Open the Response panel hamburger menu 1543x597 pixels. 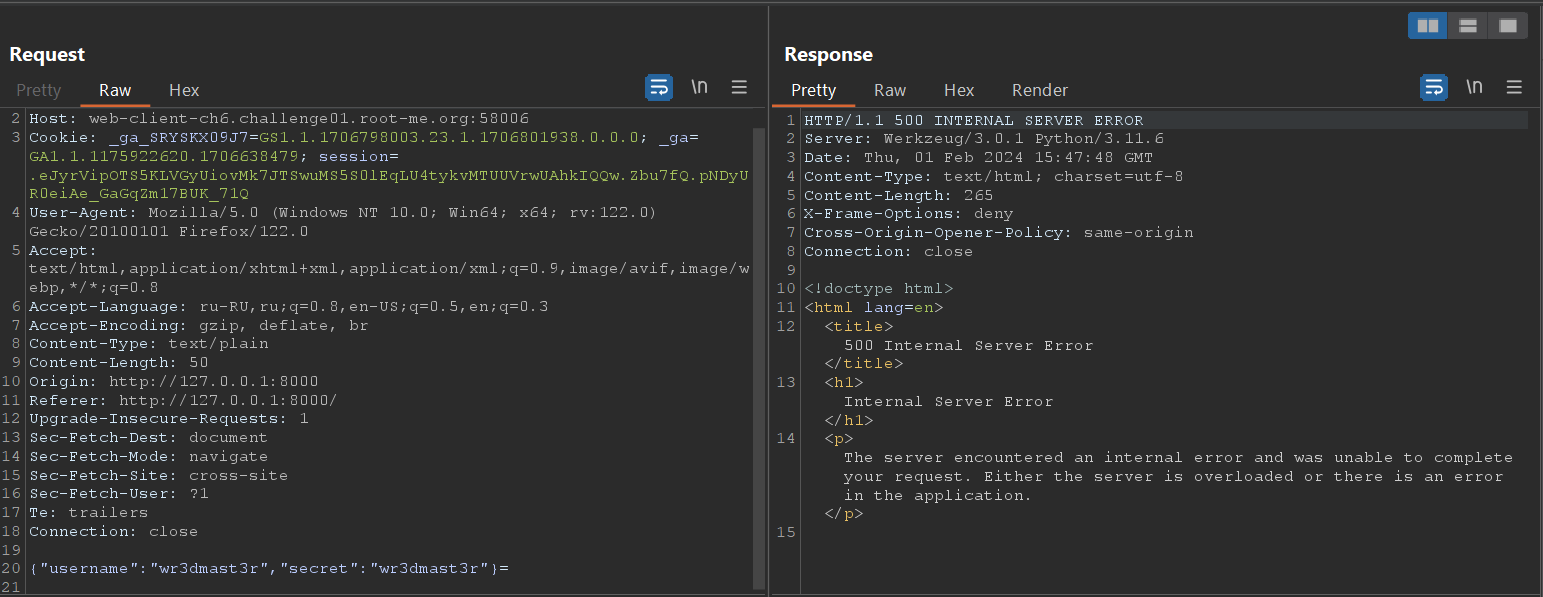[x=1514, y=88]
